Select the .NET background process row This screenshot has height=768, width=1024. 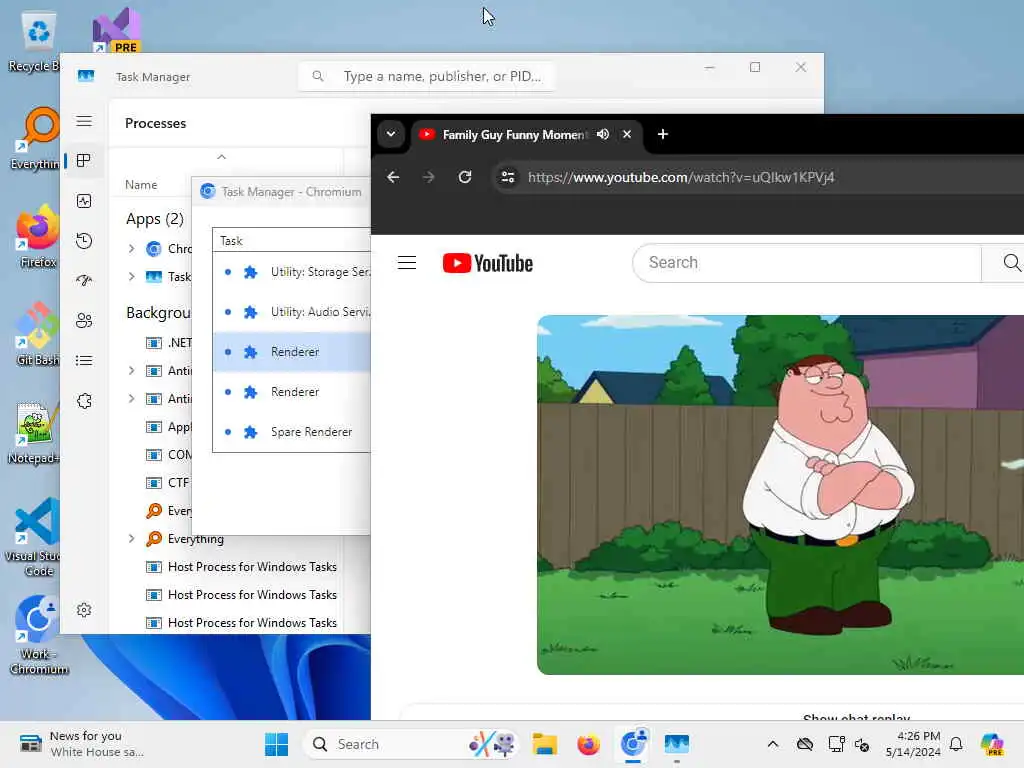point(168,343)
